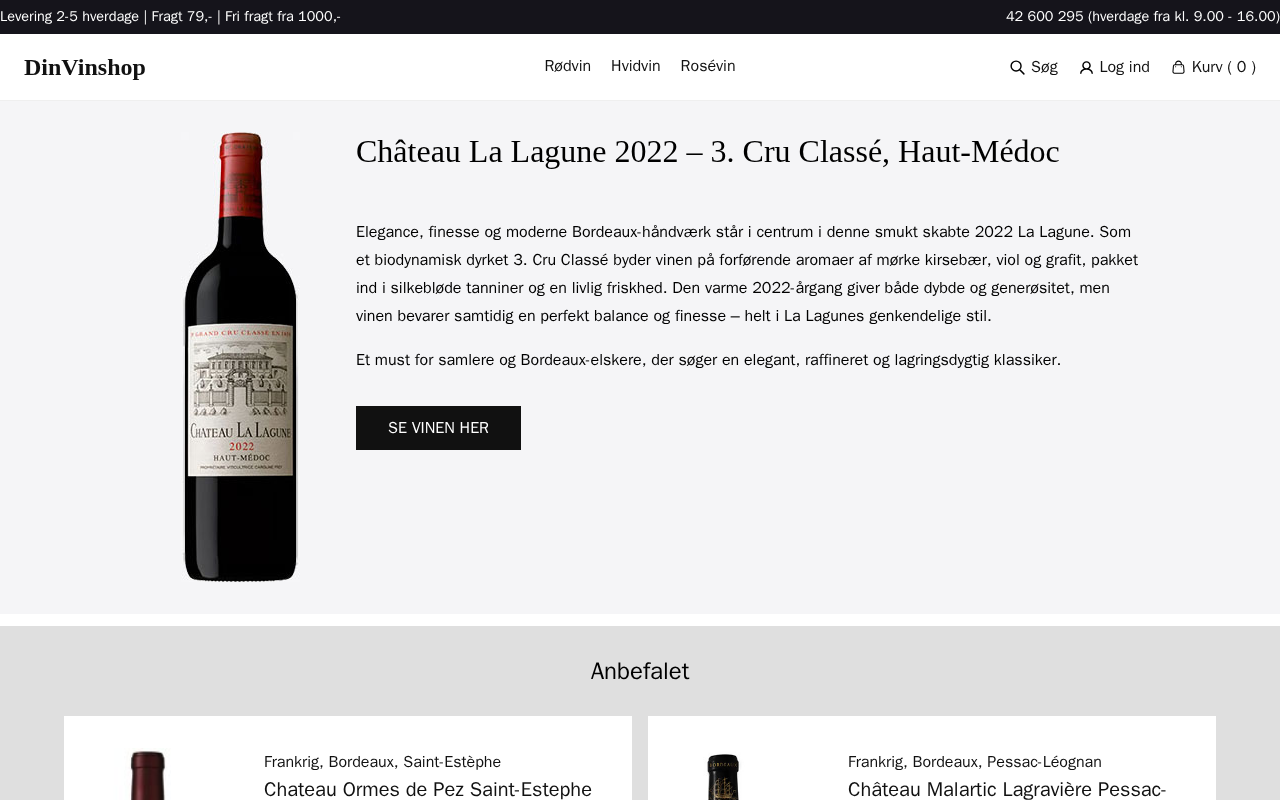Click the phone number 42 600 295
Screen dimensions: 1280x800
tap(1044, 16)
